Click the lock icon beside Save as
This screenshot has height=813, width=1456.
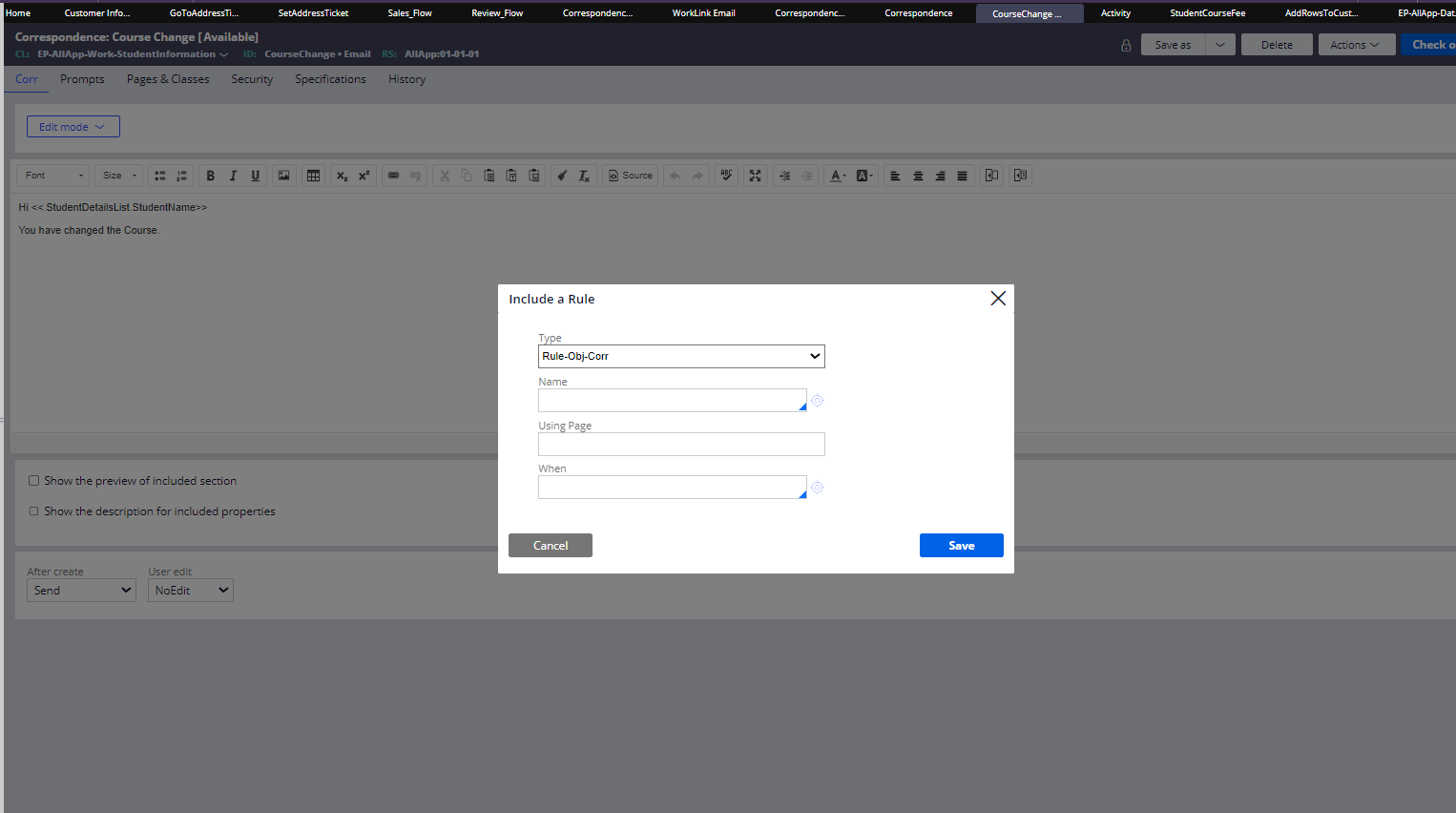[1126, 45]
